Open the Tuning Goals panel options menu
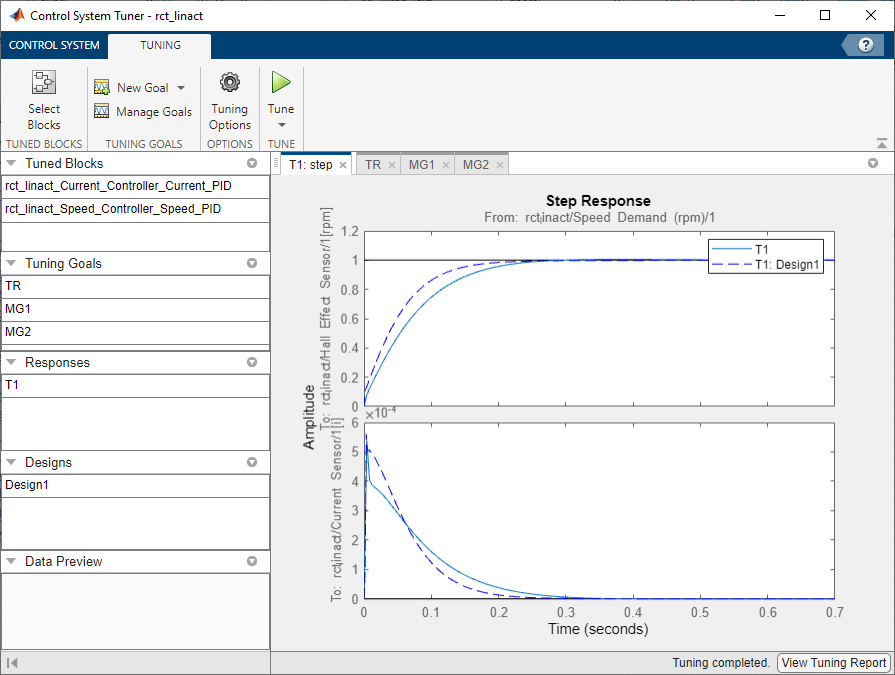 click(252, 264)
